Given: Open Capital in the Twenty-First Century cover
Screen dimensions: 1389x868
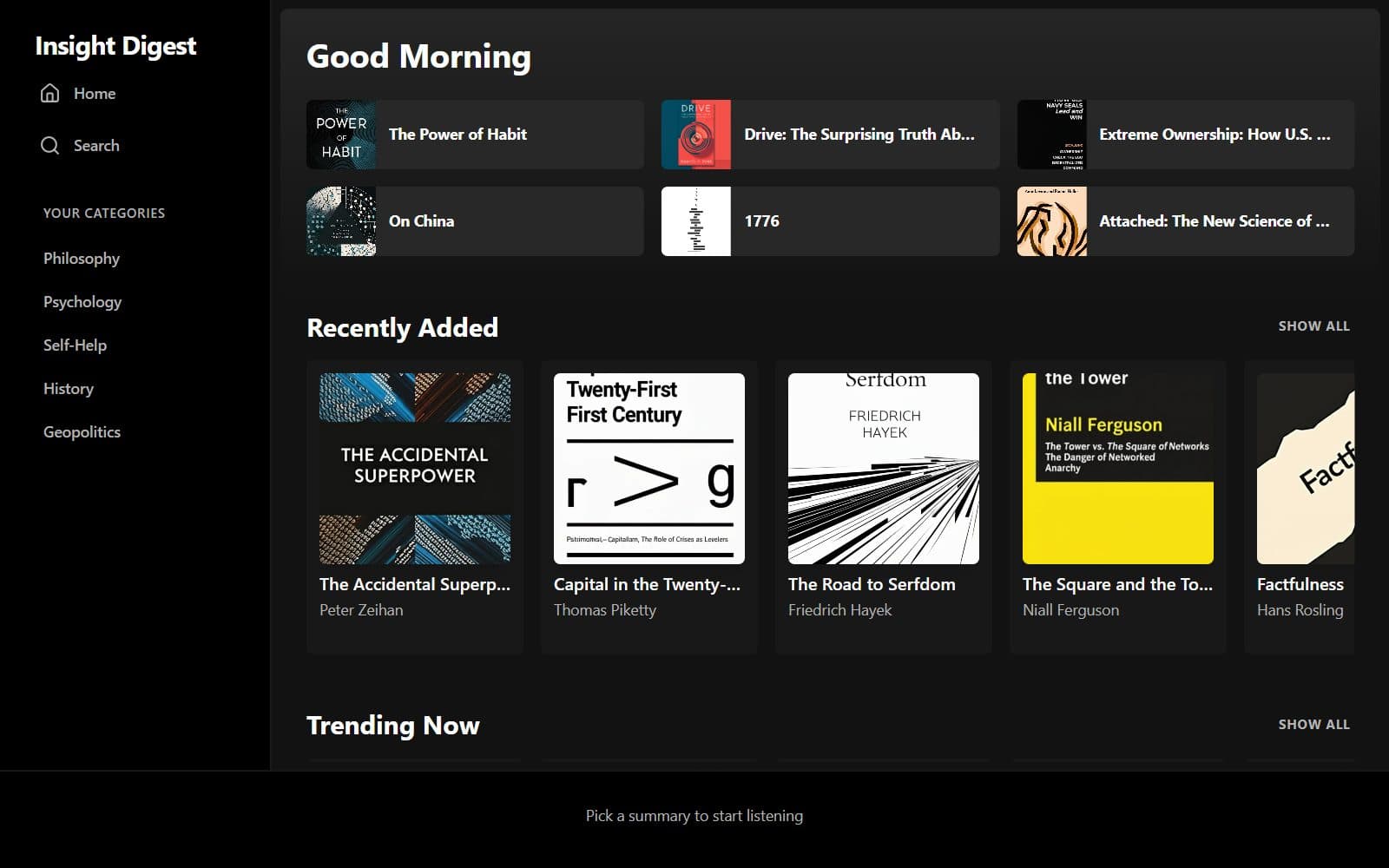Looking at the screenshot, I should tap(649, 469).
